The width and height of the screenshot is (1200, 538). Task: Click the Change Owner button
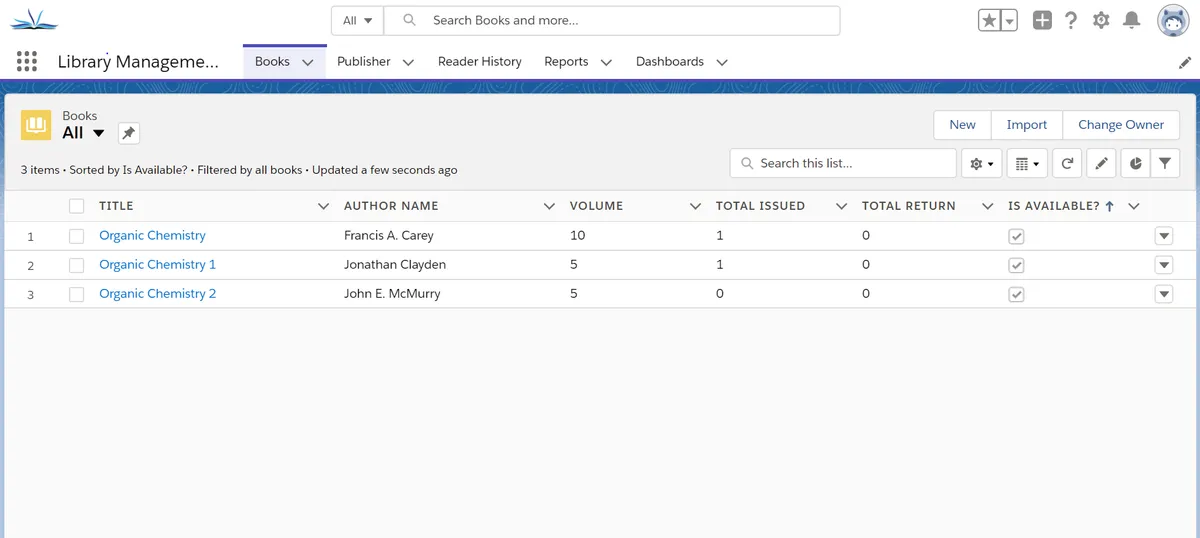(1121, 125)
